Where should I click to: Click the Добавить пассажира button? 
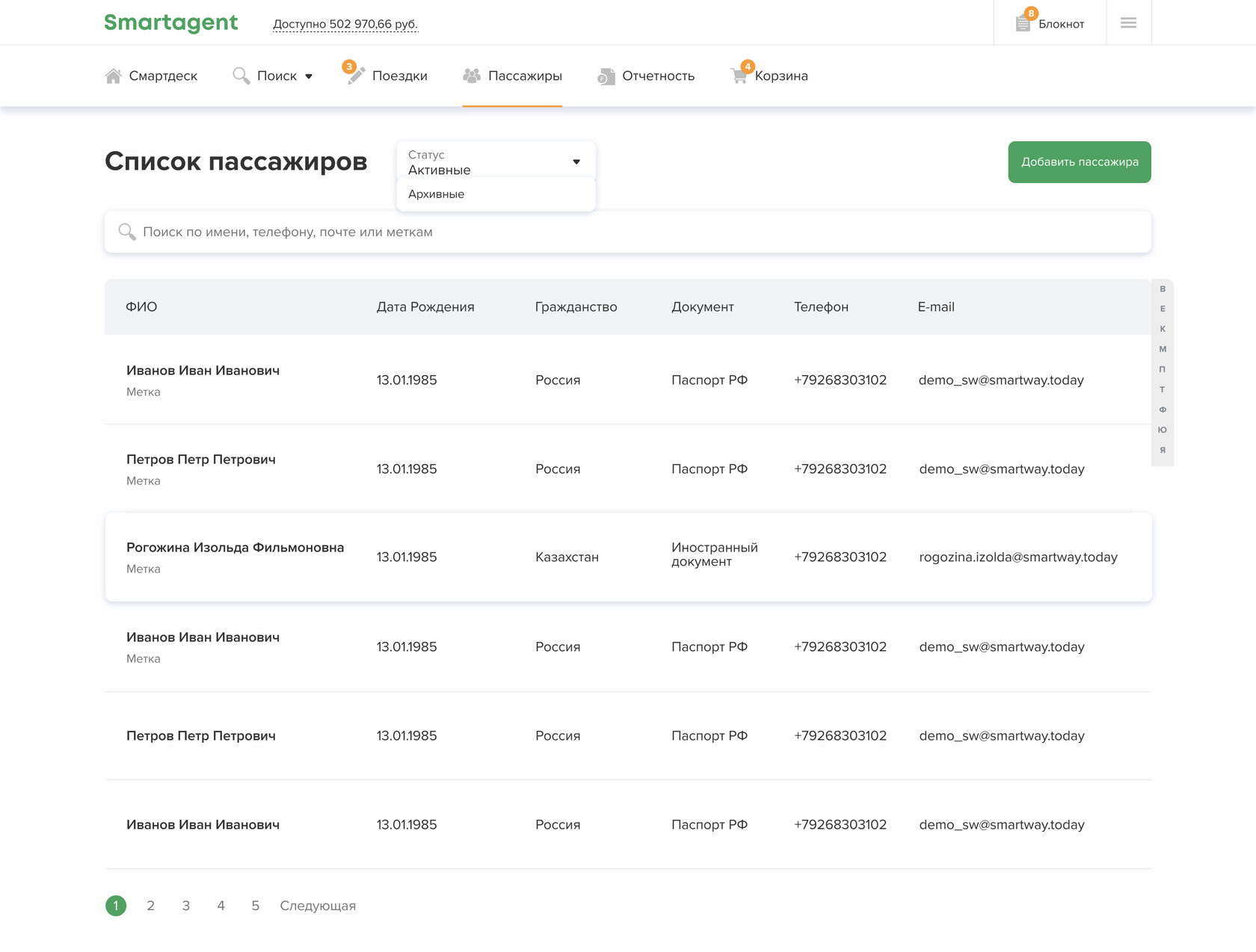tap(1079, 162)
